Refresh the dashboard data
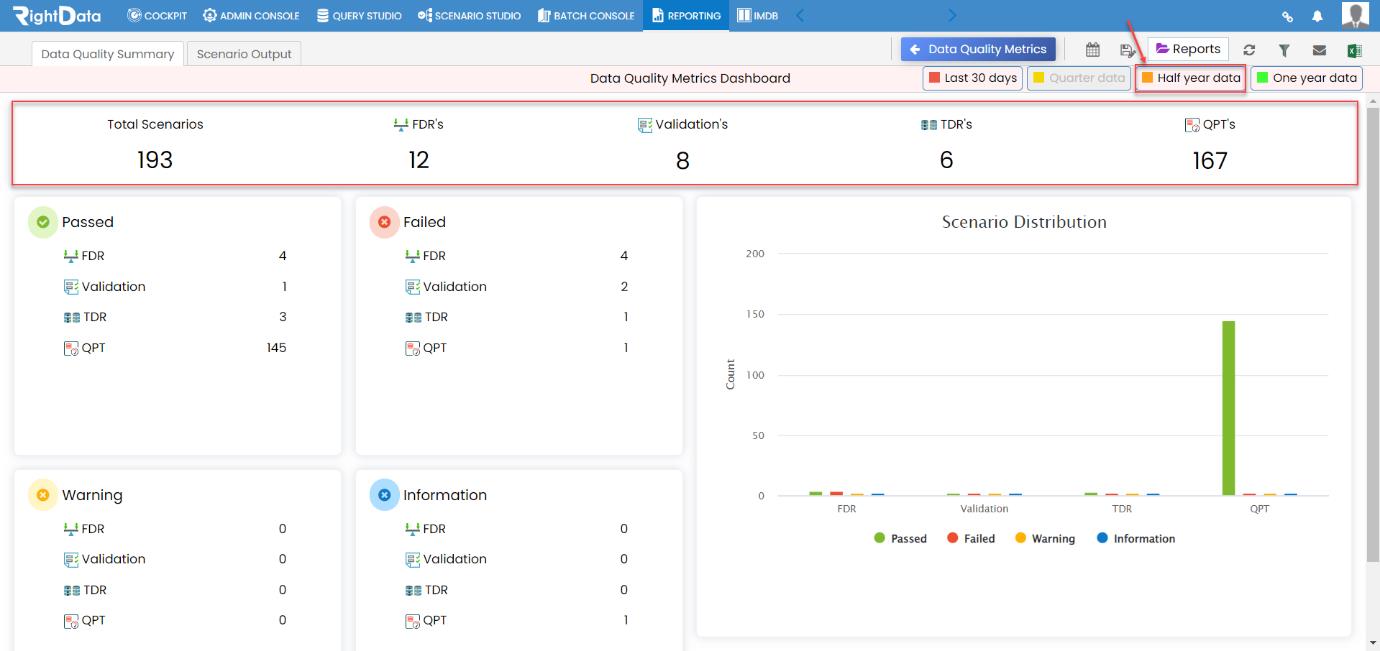 coord(1249,50)
